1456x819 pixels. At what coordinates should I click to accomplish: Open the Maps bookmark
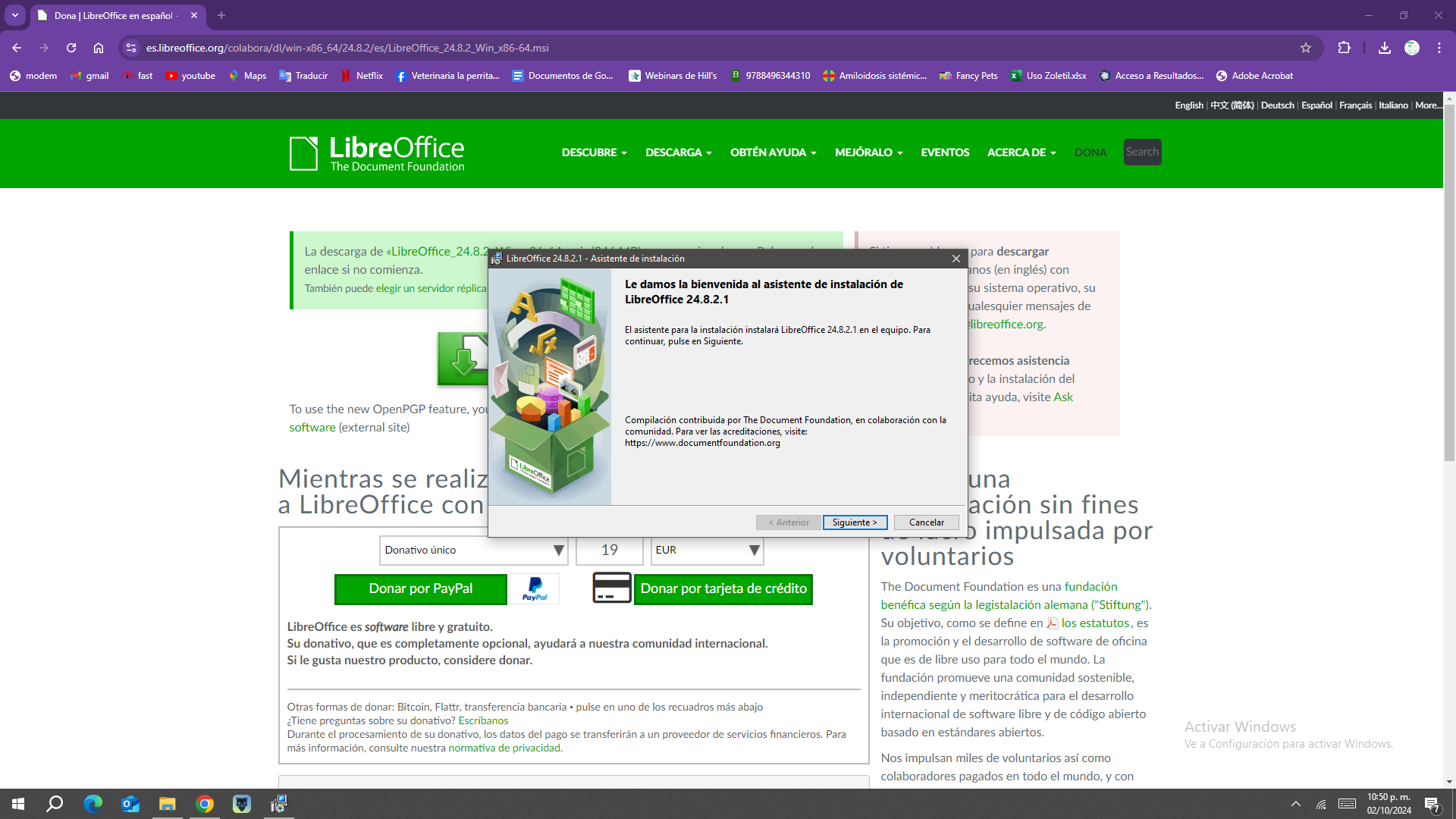pyautogui.click(x=247, y=76)
